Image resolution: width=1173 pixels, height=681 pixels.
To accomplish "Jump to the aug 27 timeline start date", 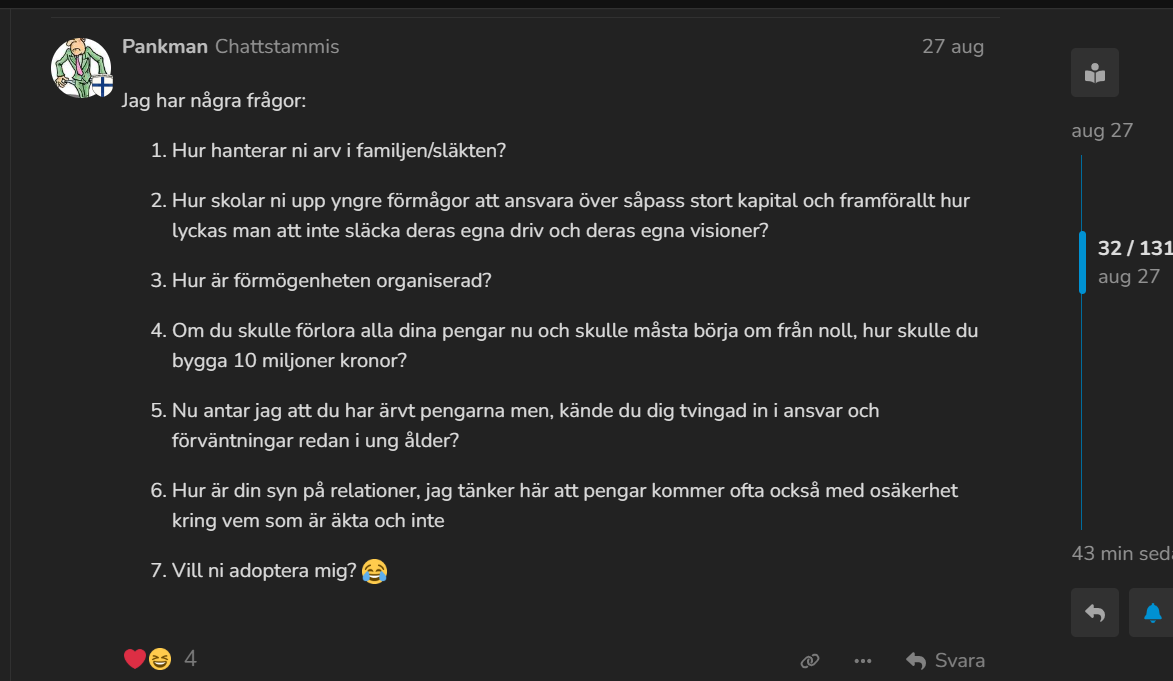I will click(x=1101, y=130).
